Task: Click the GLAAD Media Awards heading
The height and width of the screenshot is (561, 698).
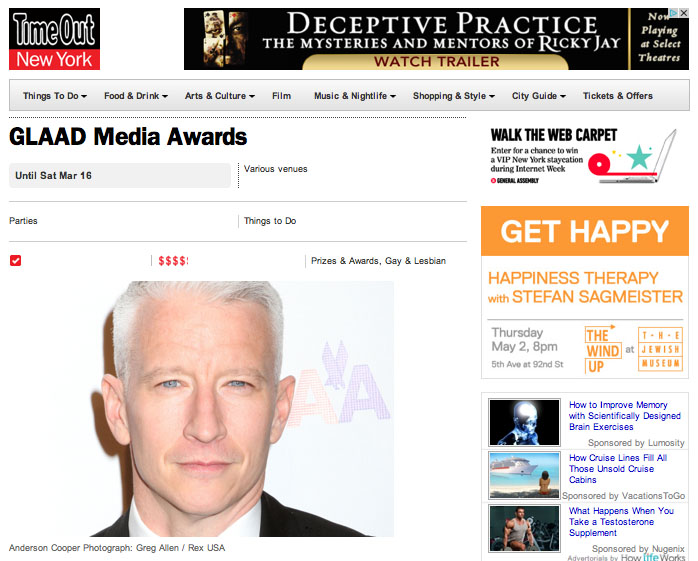Action: pyautogui.click(x=128, y=136)
